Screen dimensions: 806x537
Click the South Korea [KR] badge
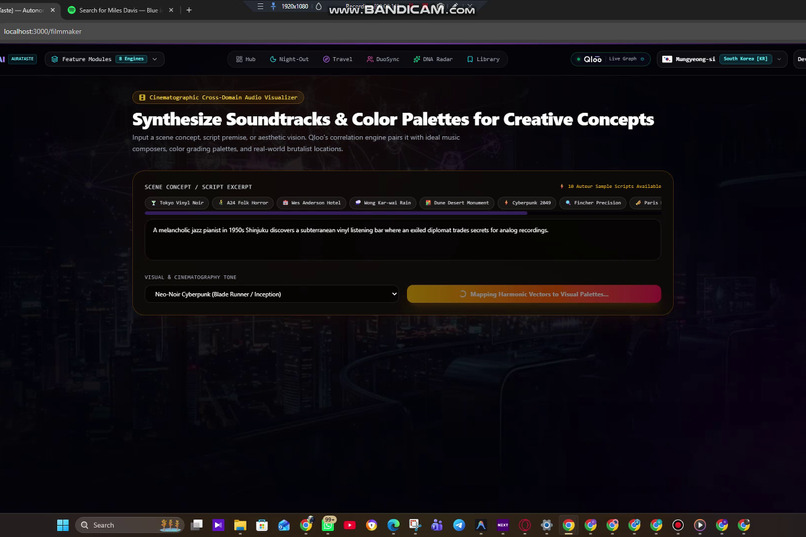745,59
